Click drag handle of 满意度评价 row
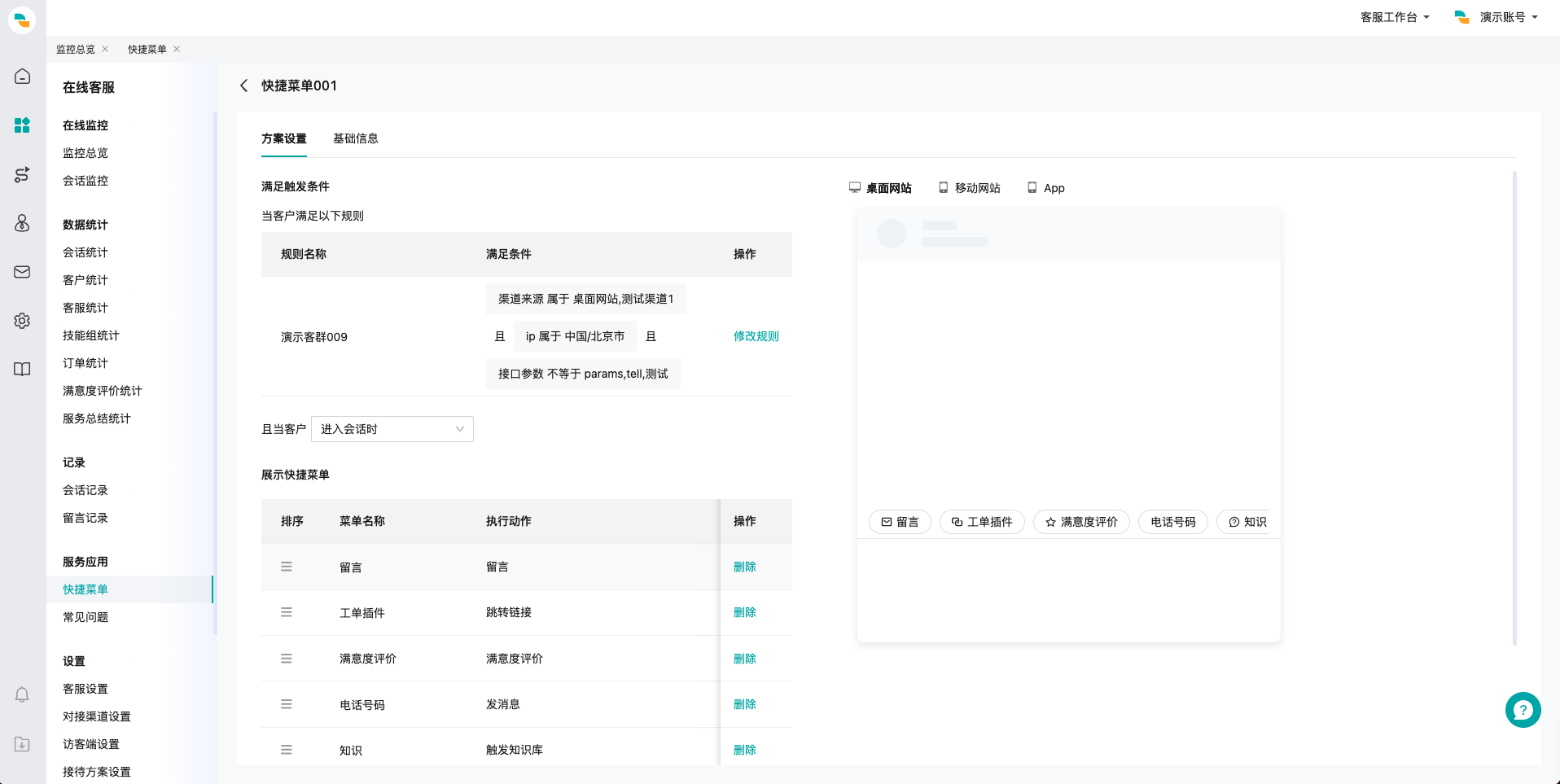Screen dimensions: 1560x784 [287, 659]
